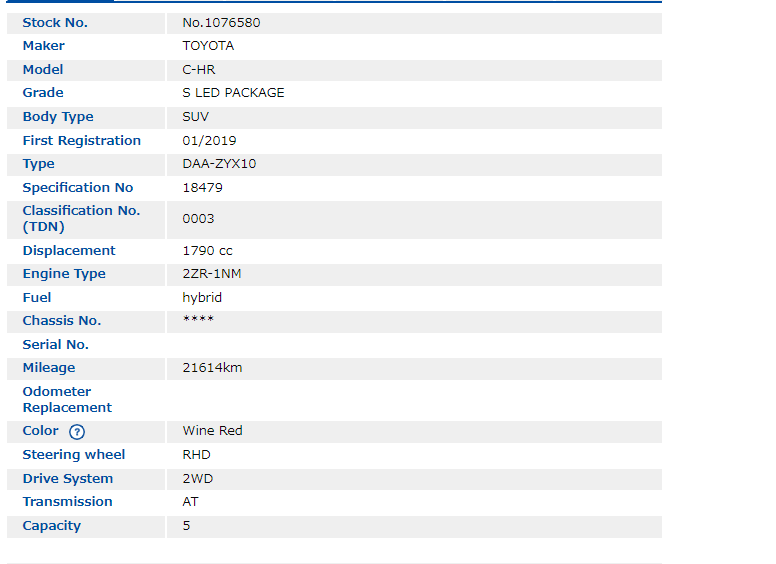Click the Wine Red color value
776x564 pixels.
(x=212, y=431)
